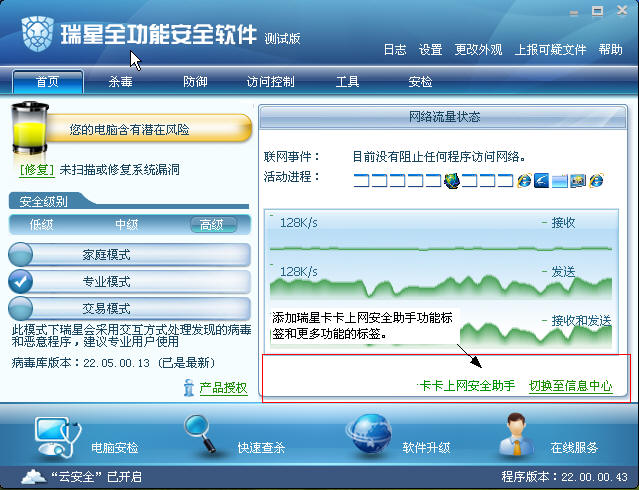Click the 接收和发送 graph label
Image resolution: width=639 pixels, height=490 pixels.
point(581,321)
